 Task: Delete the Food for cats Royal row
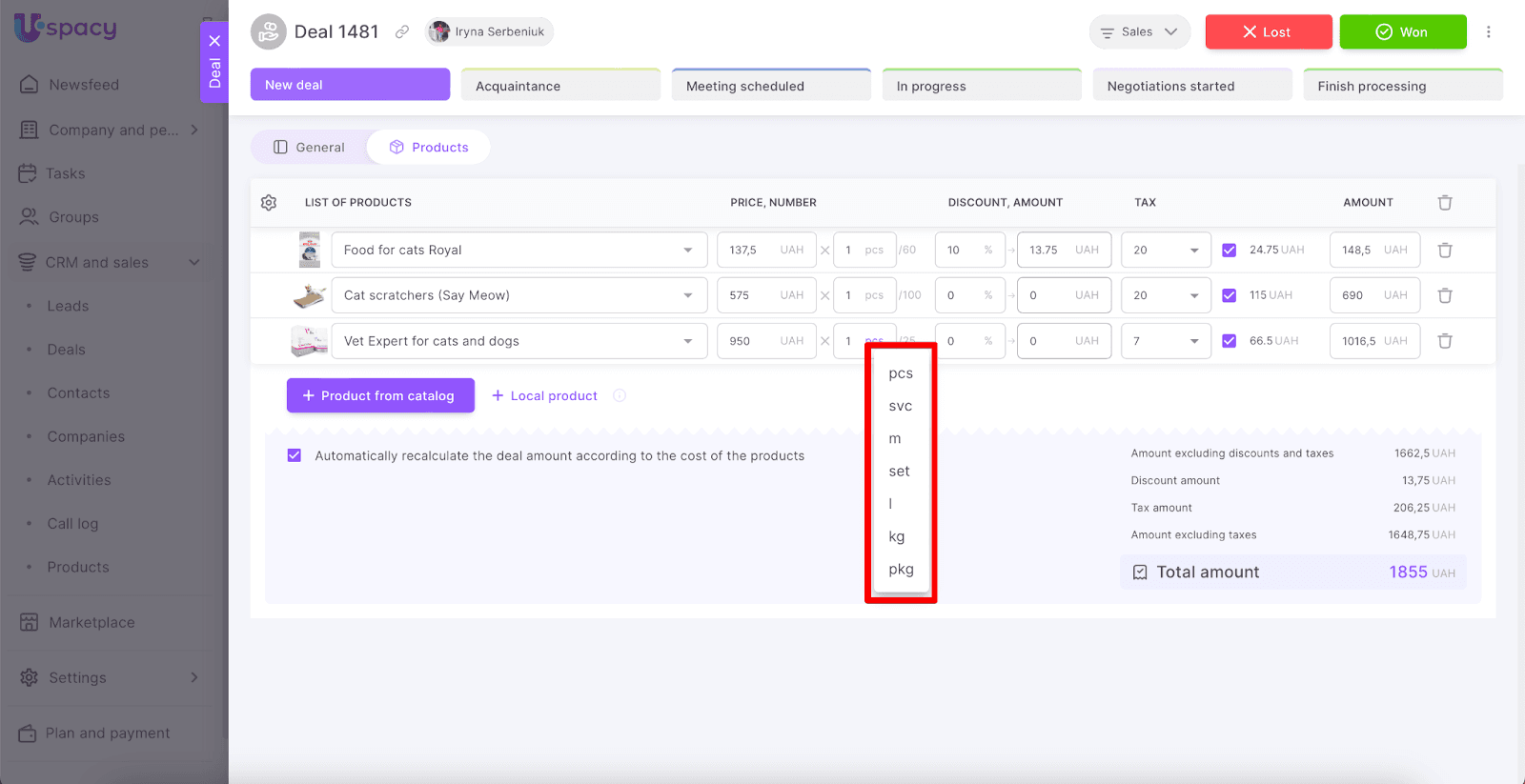(1444, 251)
